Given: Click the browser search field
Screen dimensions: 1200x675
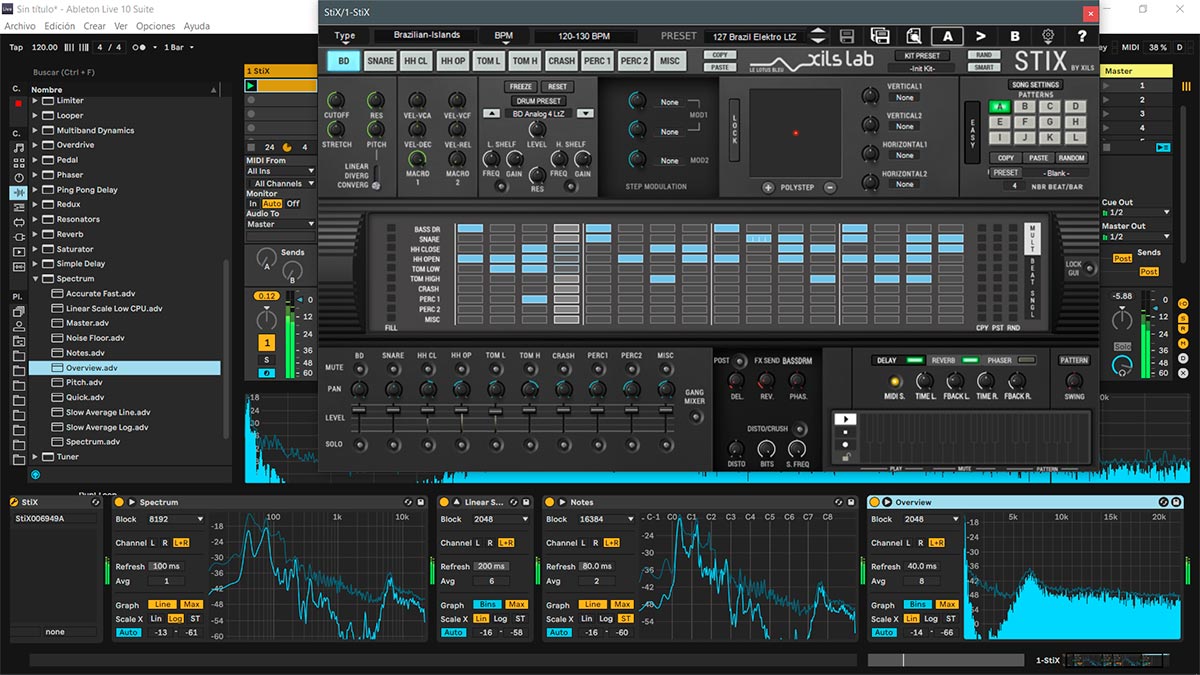Looking at the screenshot, I should click(125, 72).
